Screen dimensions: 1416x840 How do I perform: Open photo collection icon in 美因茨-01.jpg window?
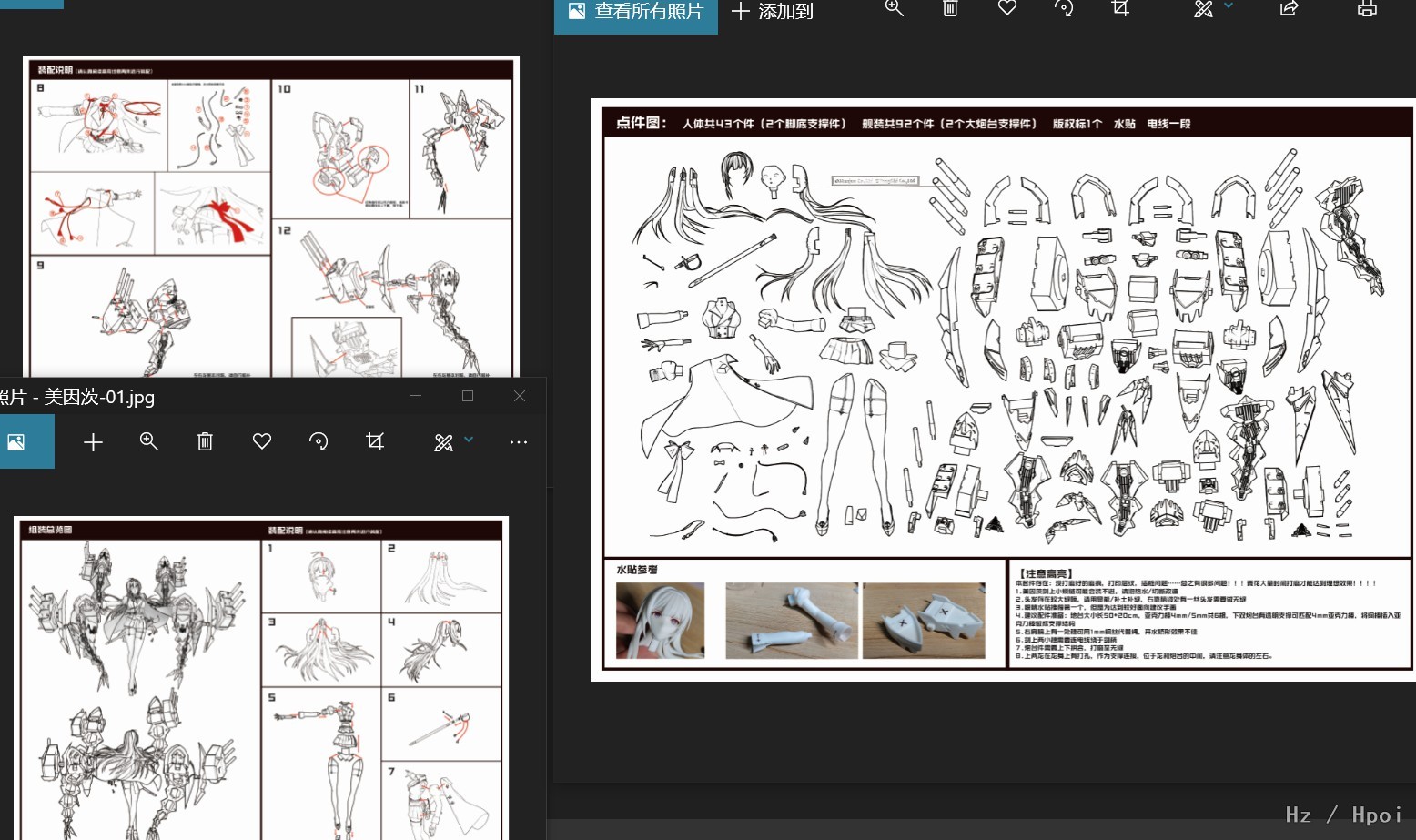(x=16, y=442)
